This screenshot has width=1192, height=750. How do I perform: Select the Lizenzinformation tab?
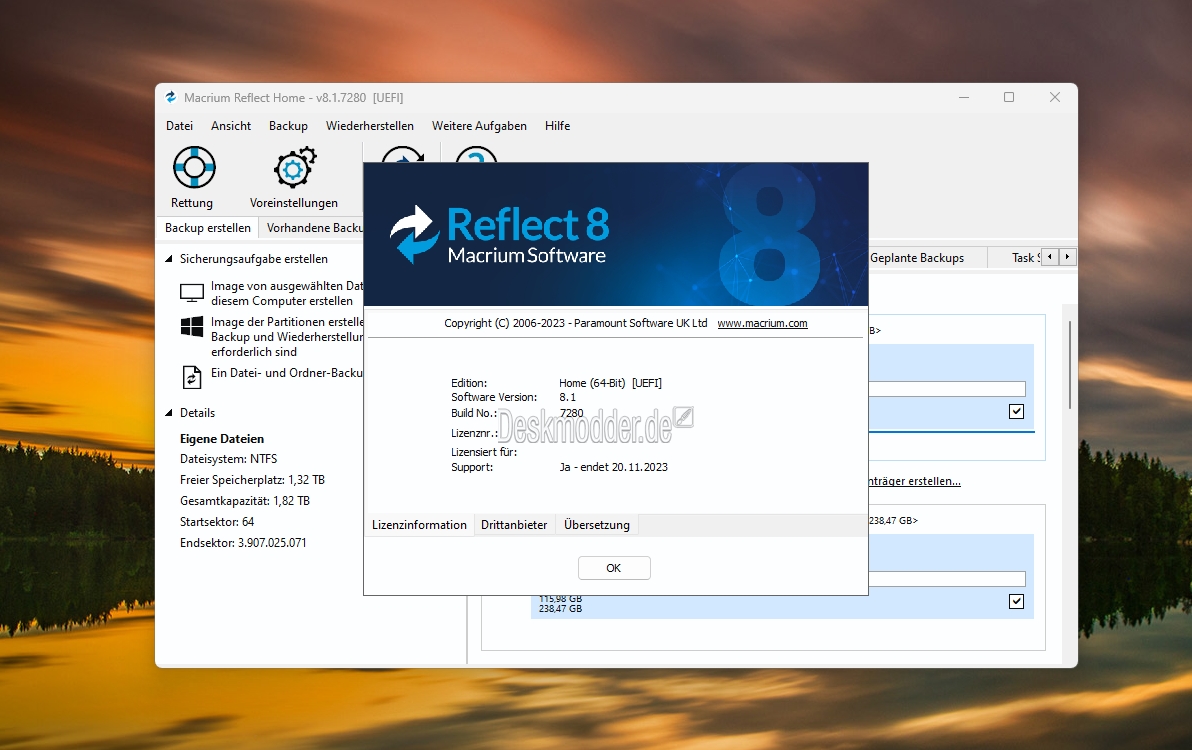click(x=419, y=525)
